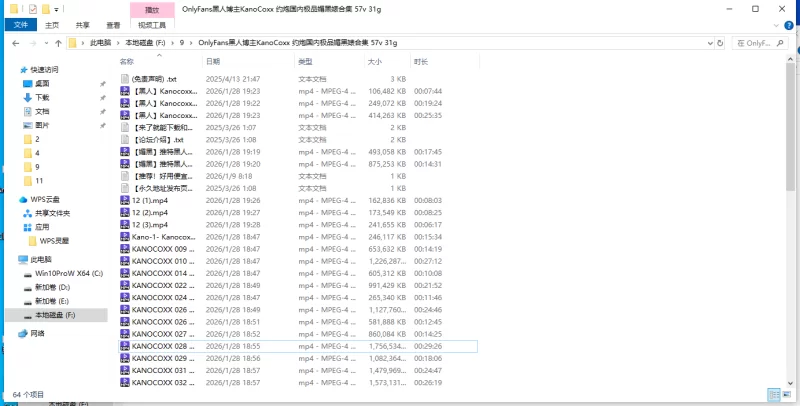Open the WPS灵犀 folder in the sidebar
Image resolution: width=800 pixels, height=406 pixels.
point(54,241)
